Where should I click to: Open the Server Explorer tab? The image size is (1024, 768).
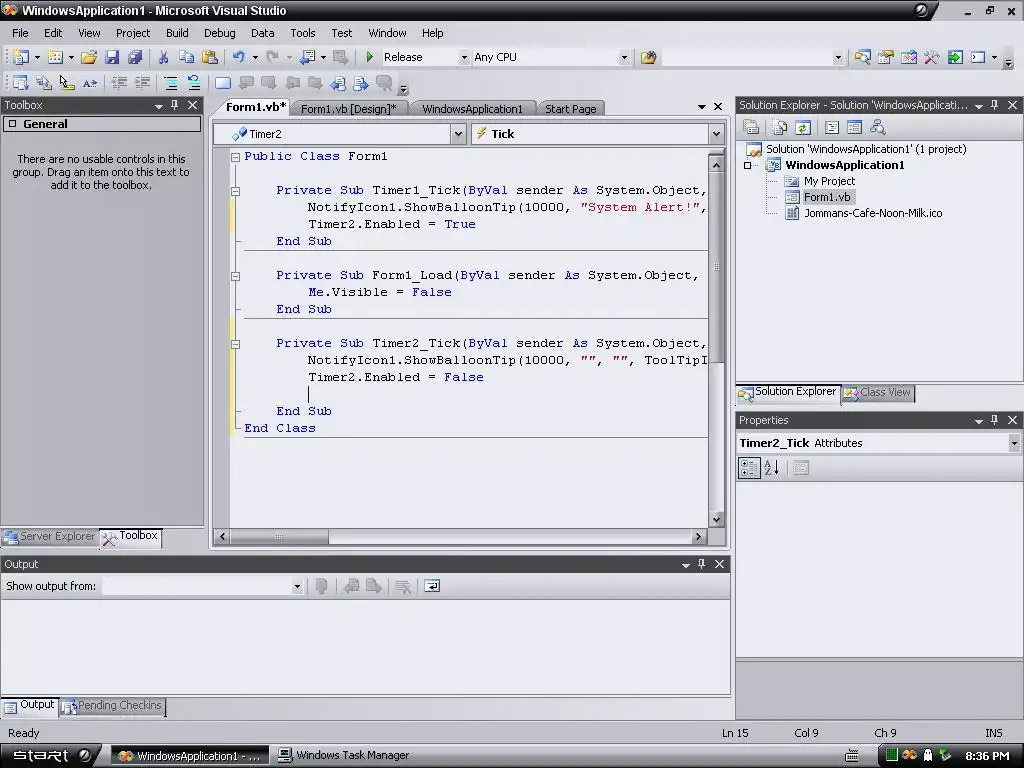point(50,536)
